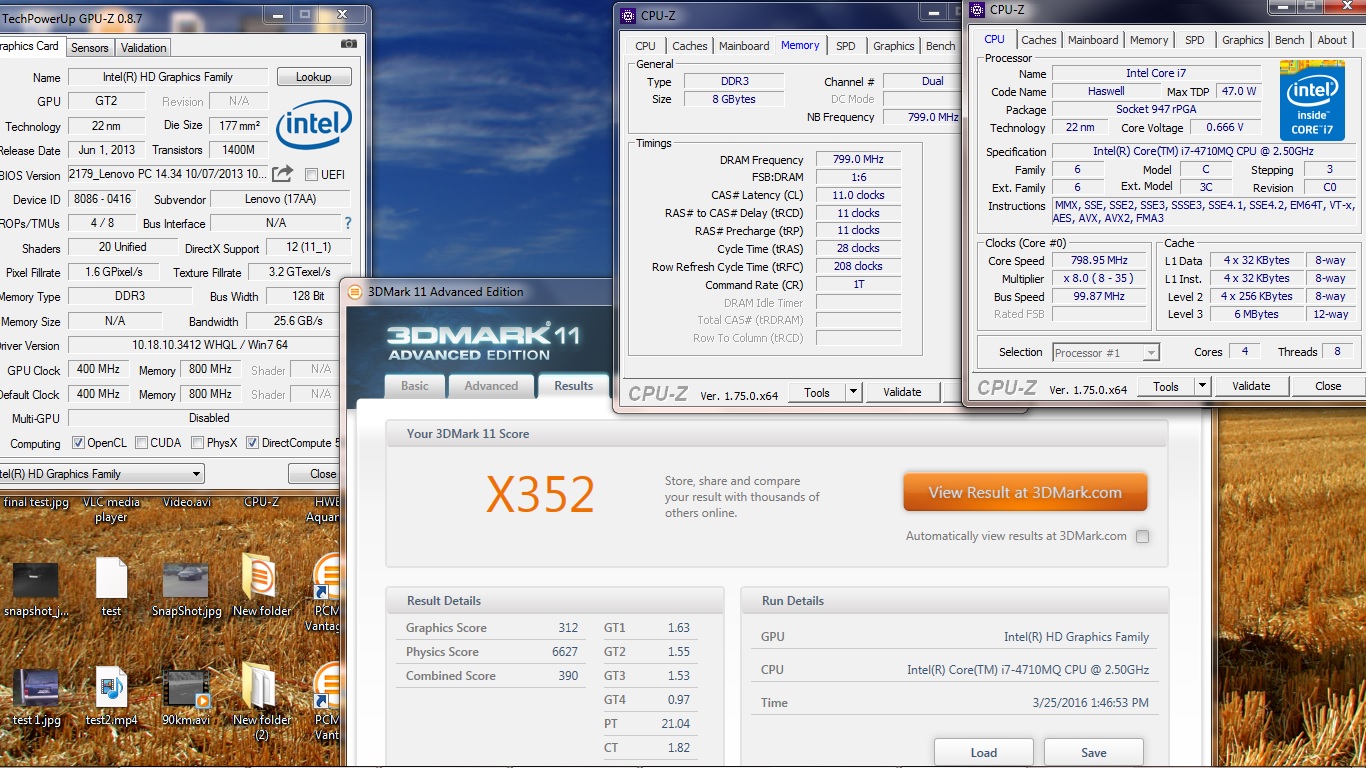The height and width of the screenshot is (768, 1366).
Task: Select the blank 'test' file icon
Action: click(111, 588)
